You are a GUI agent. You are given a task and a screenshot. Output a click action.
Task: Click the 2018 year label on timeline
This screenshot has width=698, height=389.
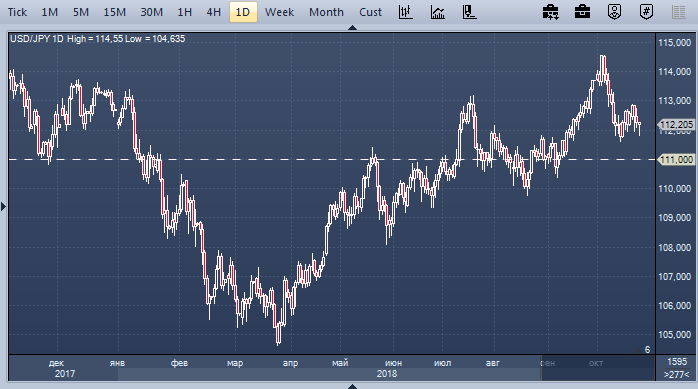[386, 374]
